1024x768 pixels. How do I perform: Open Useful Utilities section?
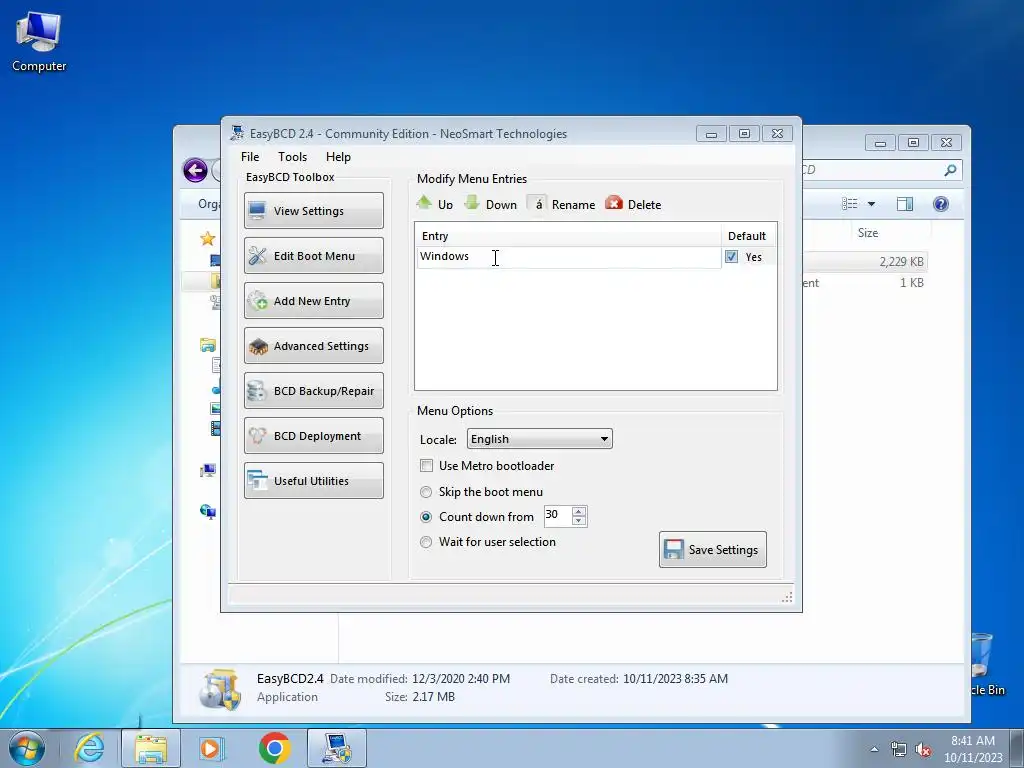point(313,481)
